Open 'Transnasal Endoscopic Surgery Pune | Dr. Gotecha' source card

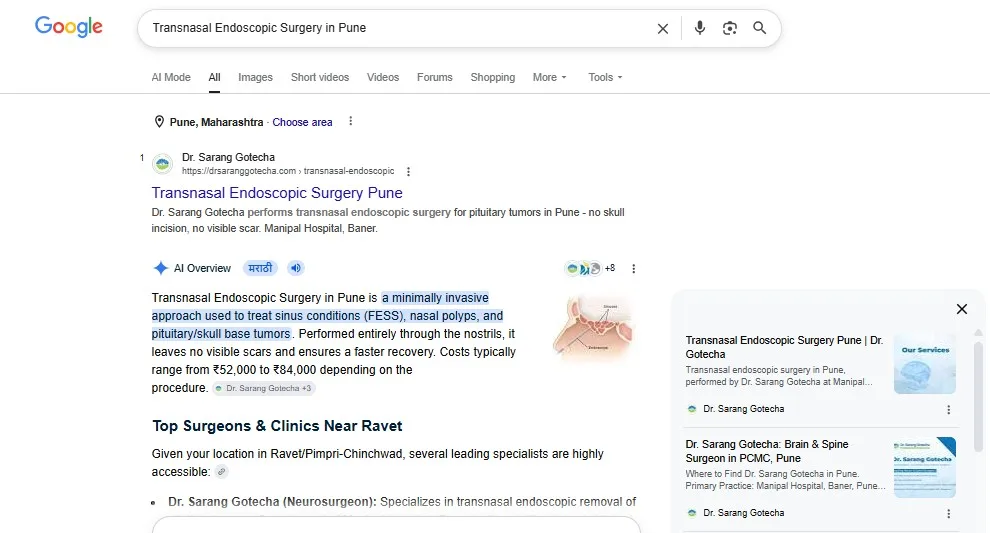point(784,347)
